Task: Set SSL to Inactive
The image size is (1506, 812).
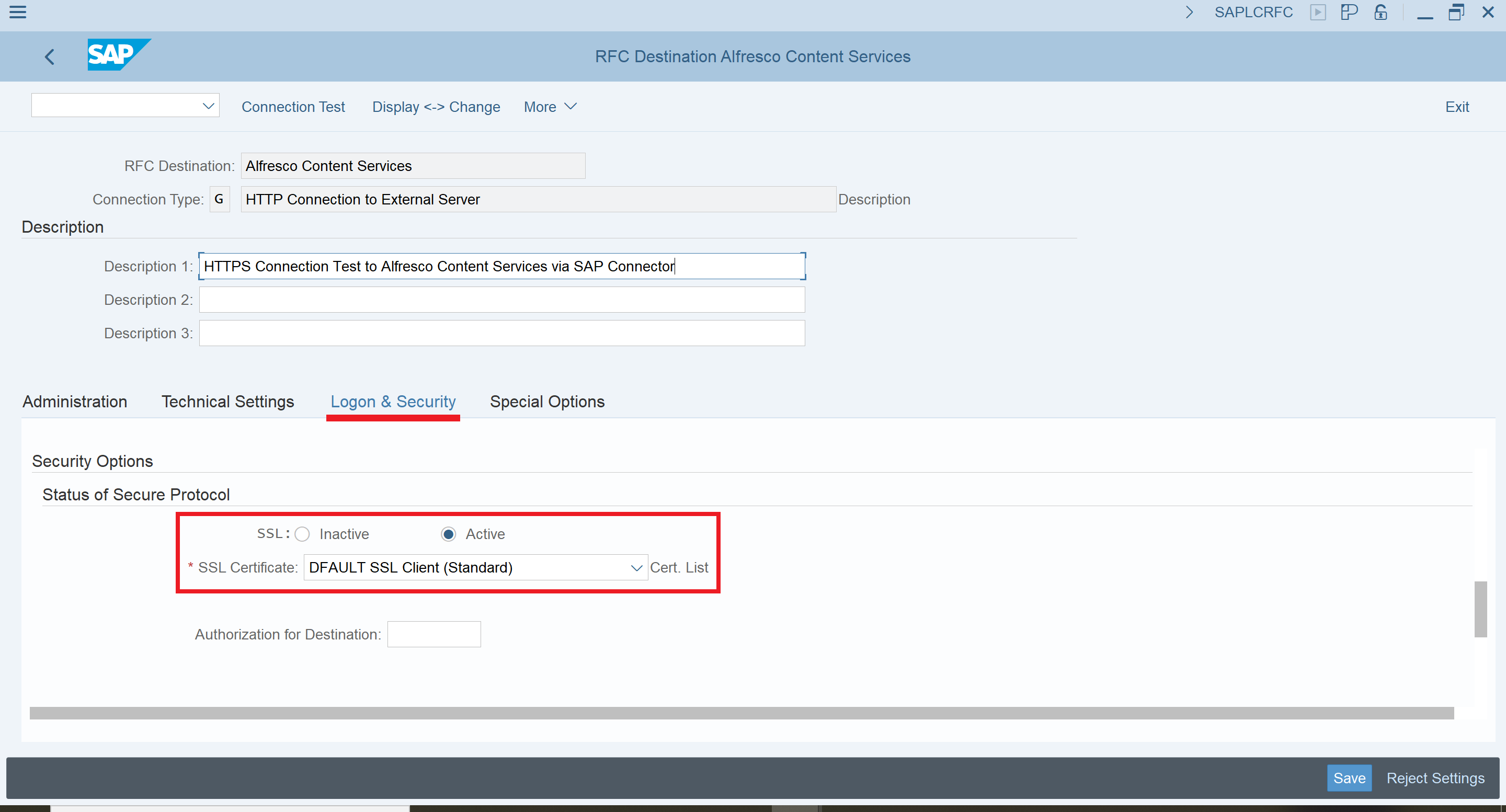Action: (x=302, y=534)
